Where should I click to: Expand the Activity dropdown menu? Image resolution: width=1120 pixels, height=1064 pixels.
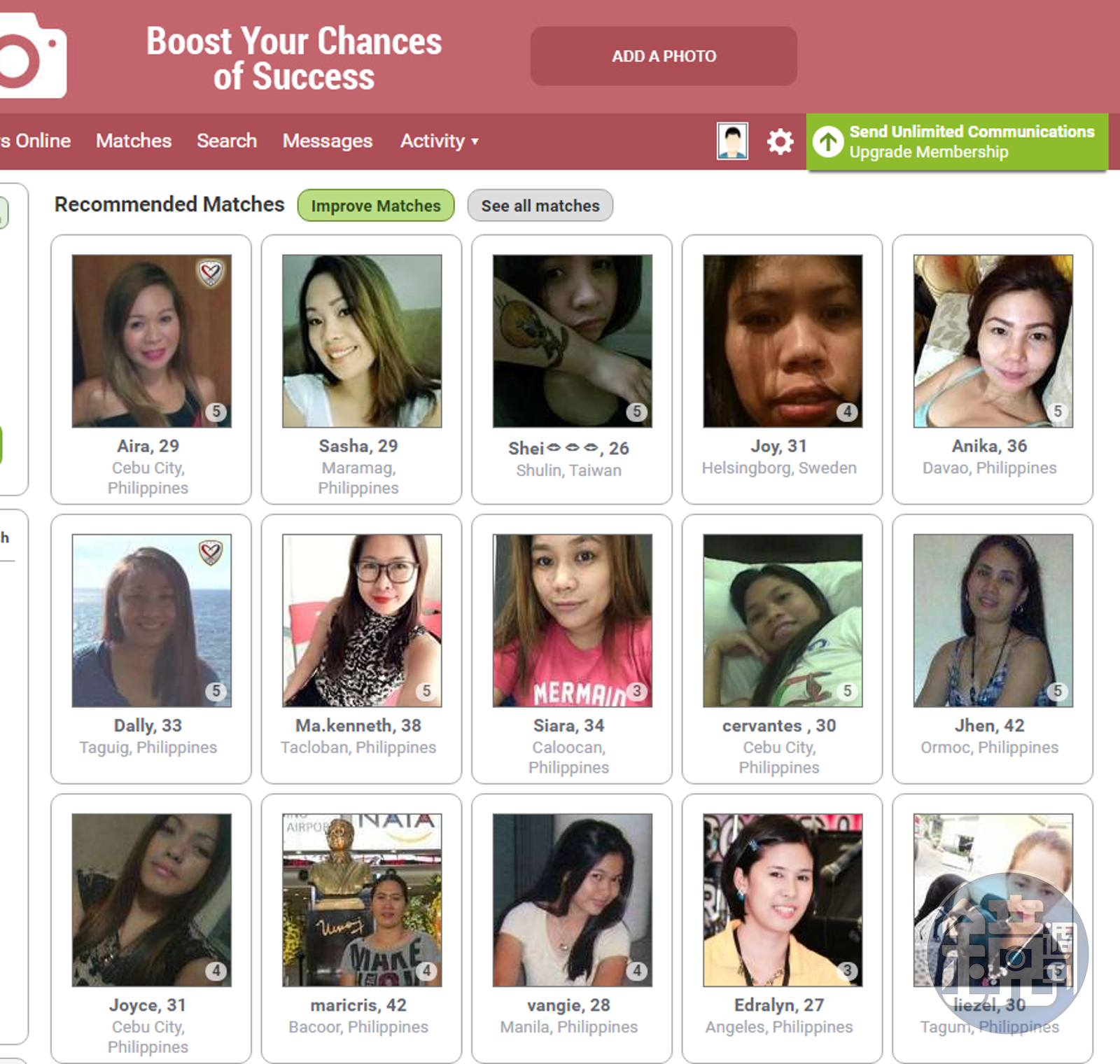(x=439, y=141)
